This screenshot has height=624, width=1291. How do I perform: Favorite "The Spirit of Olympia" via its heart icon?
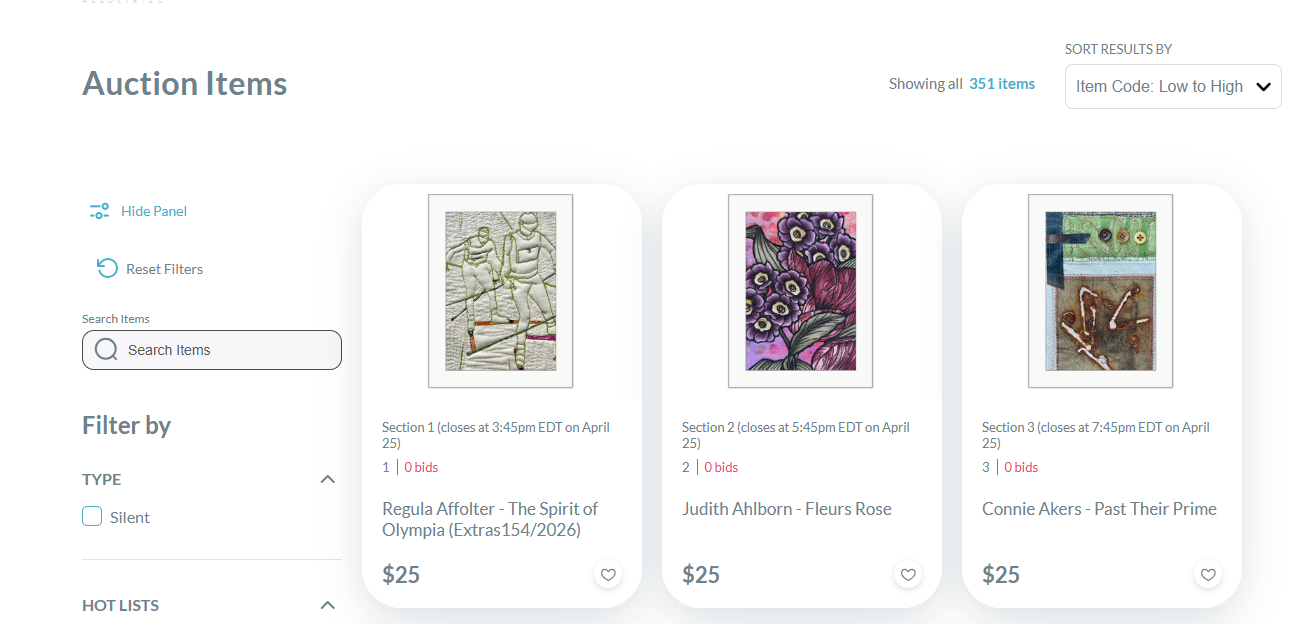(x=607, y=574)
